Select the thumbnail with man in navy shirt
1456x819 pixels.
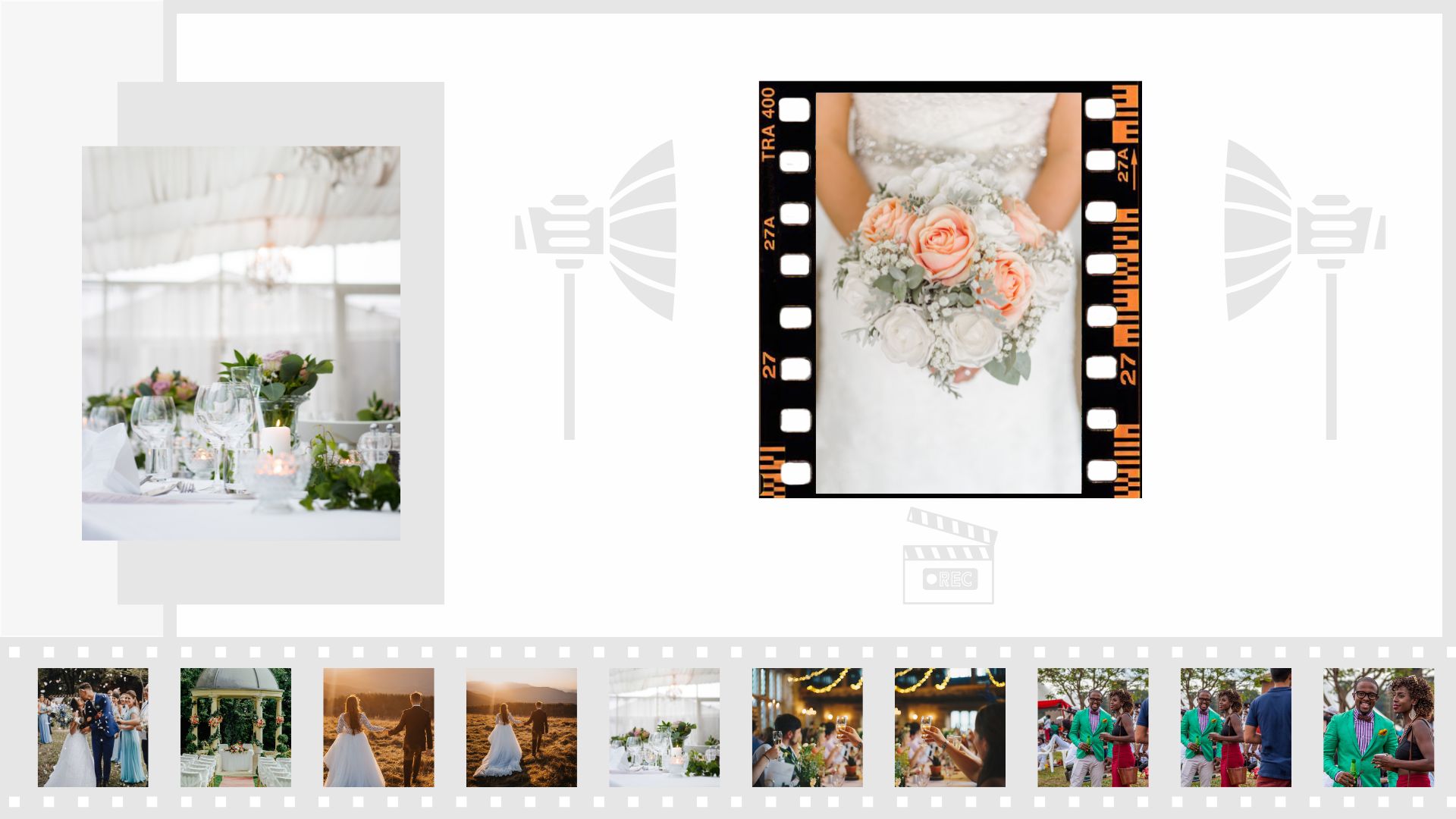point(1235,726)
